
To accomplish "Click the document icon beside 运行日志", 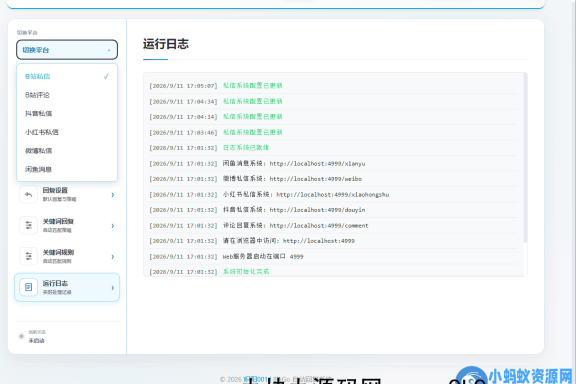I will 29,287.
